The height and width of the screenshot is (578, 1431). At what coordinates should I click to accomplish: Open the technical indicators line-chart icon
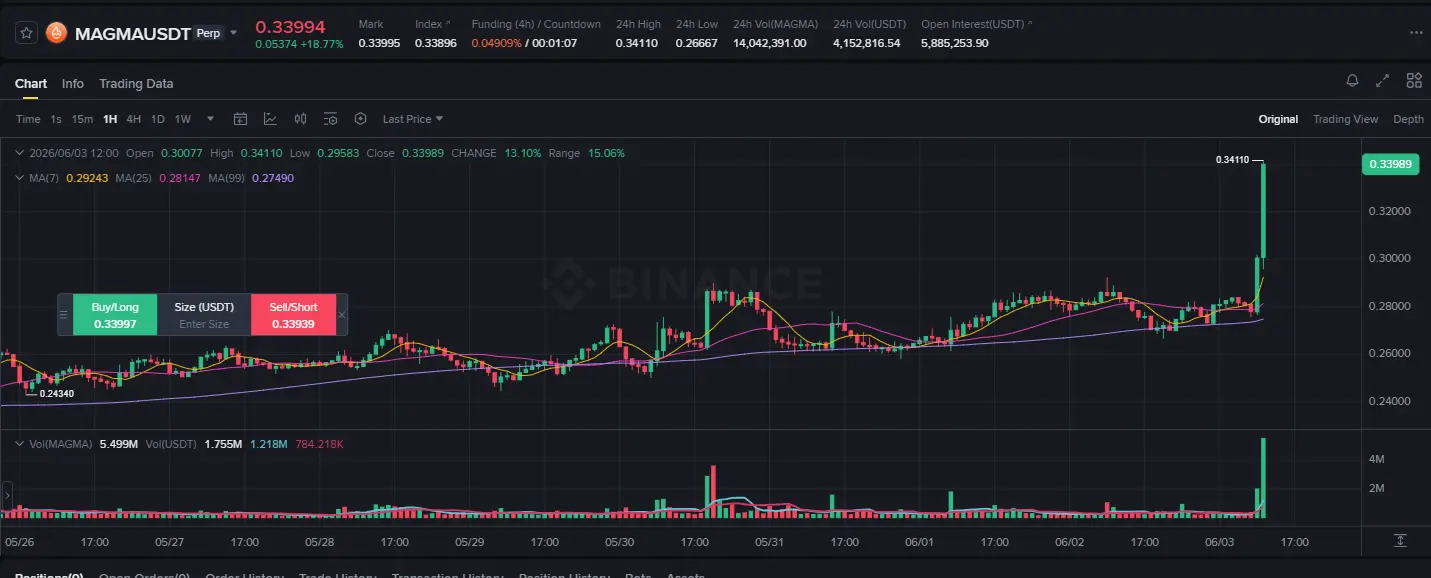(270, 119)
